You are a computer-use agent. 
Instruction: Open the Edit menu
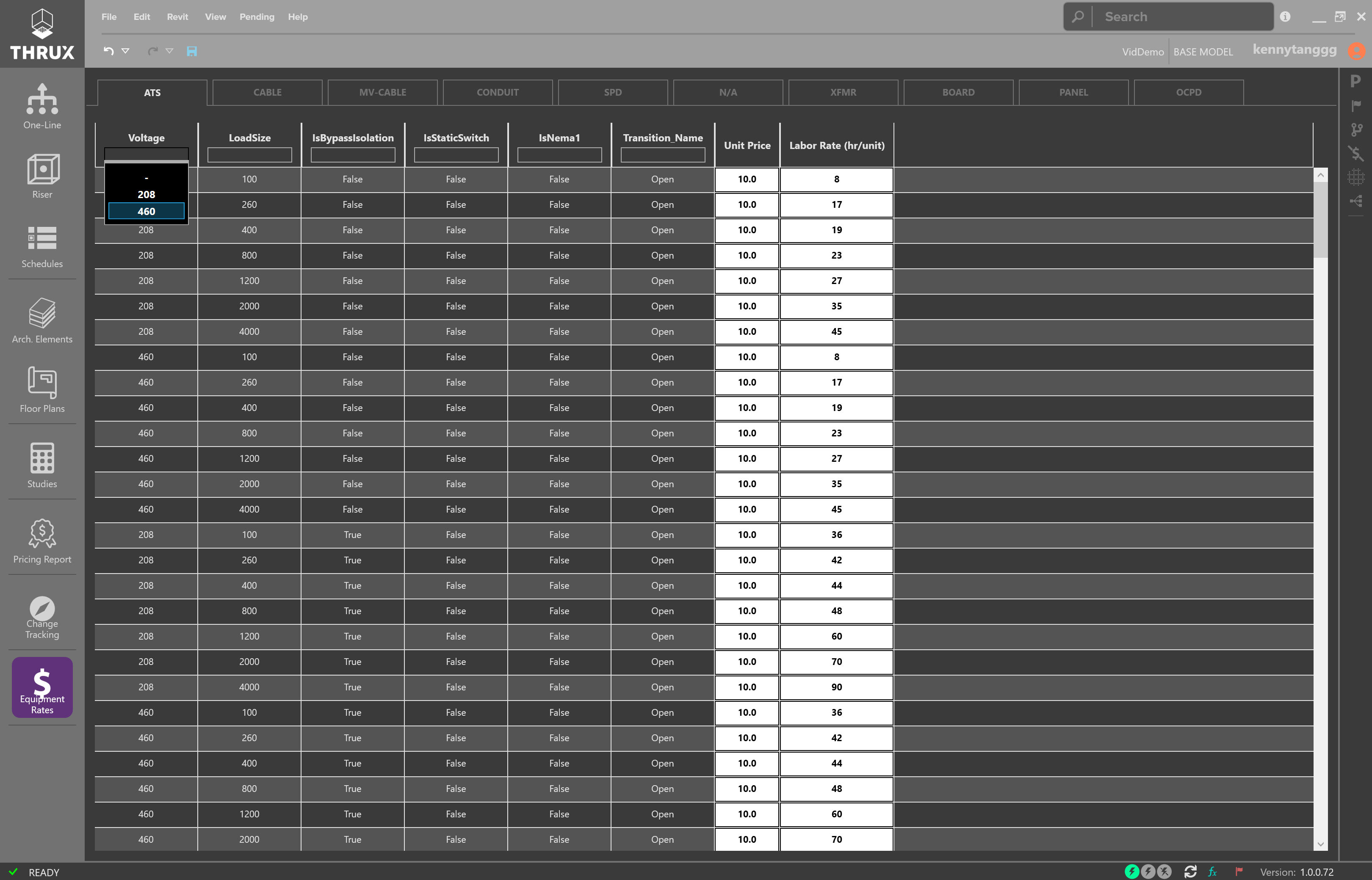[142, 17]
